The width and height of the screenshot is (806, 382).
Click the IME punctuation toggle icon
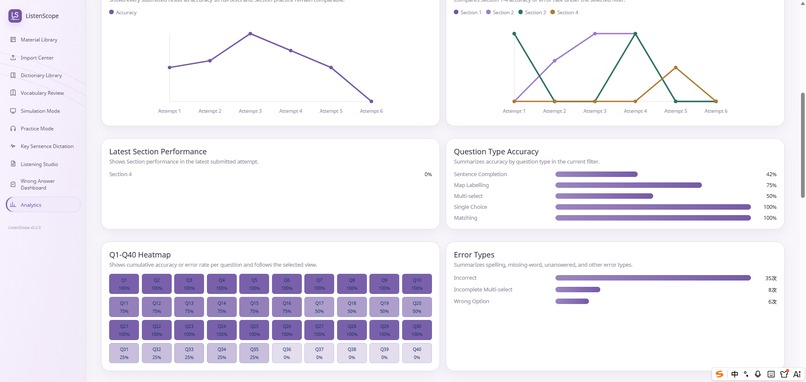[746, 374]
